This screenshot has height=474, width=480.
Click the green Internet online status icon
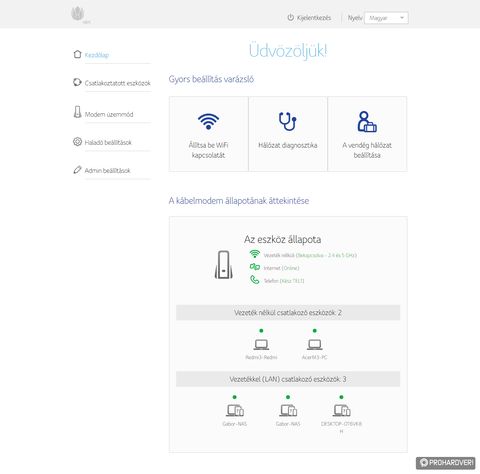(255, 267)
